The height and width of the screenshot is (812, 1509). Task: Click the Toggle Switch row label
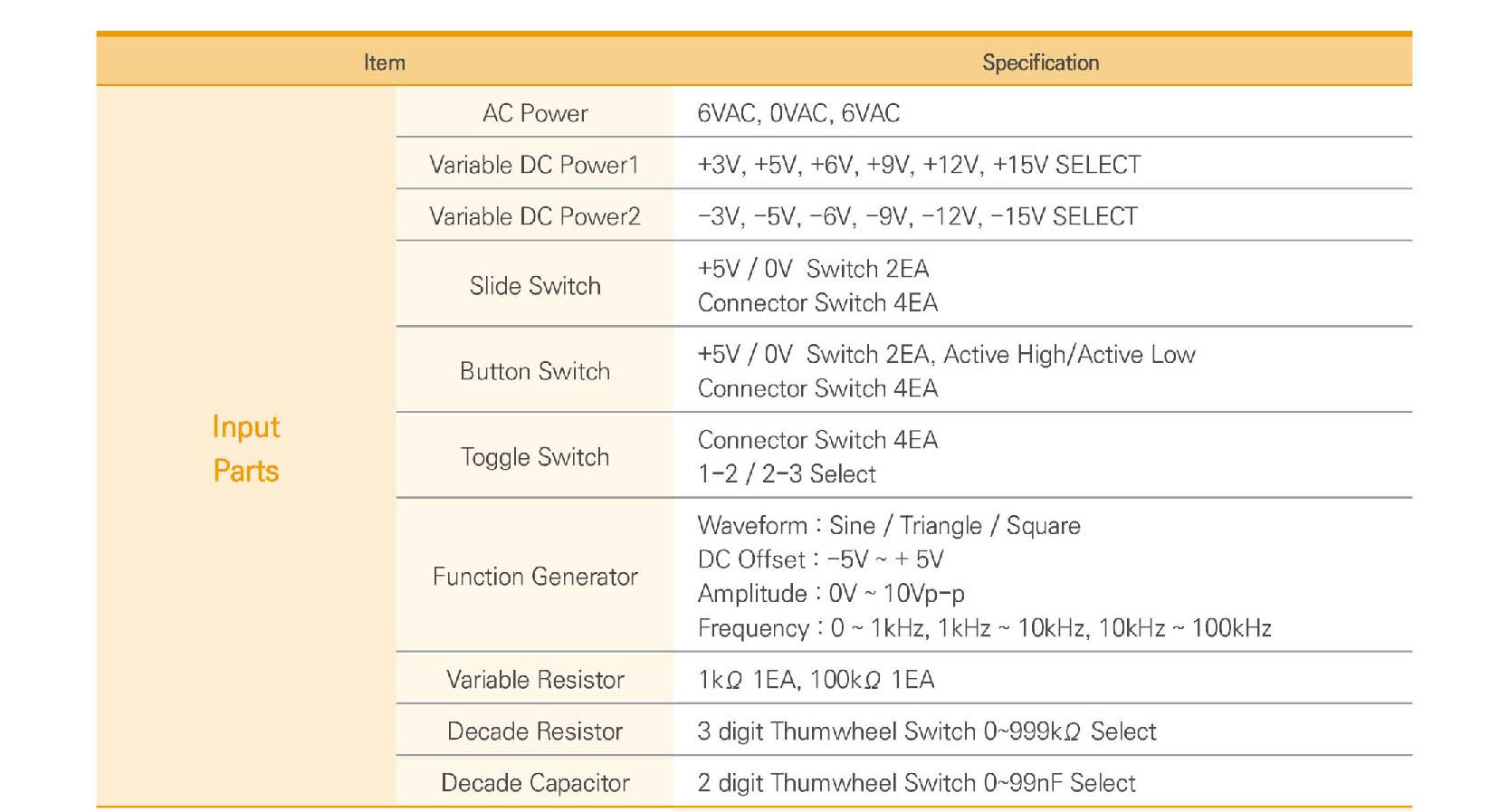tap(535, 457)
